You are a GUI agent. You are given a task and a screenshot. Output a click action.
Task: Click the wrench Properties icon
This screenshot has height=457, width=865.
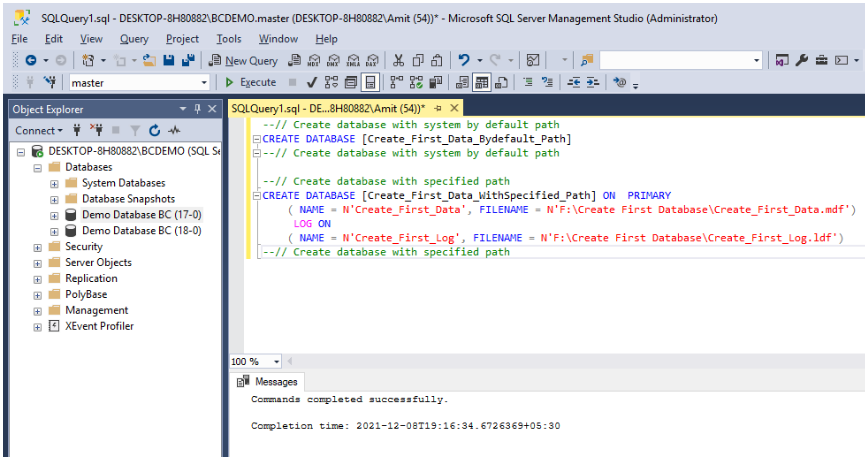tap(802, 60)
